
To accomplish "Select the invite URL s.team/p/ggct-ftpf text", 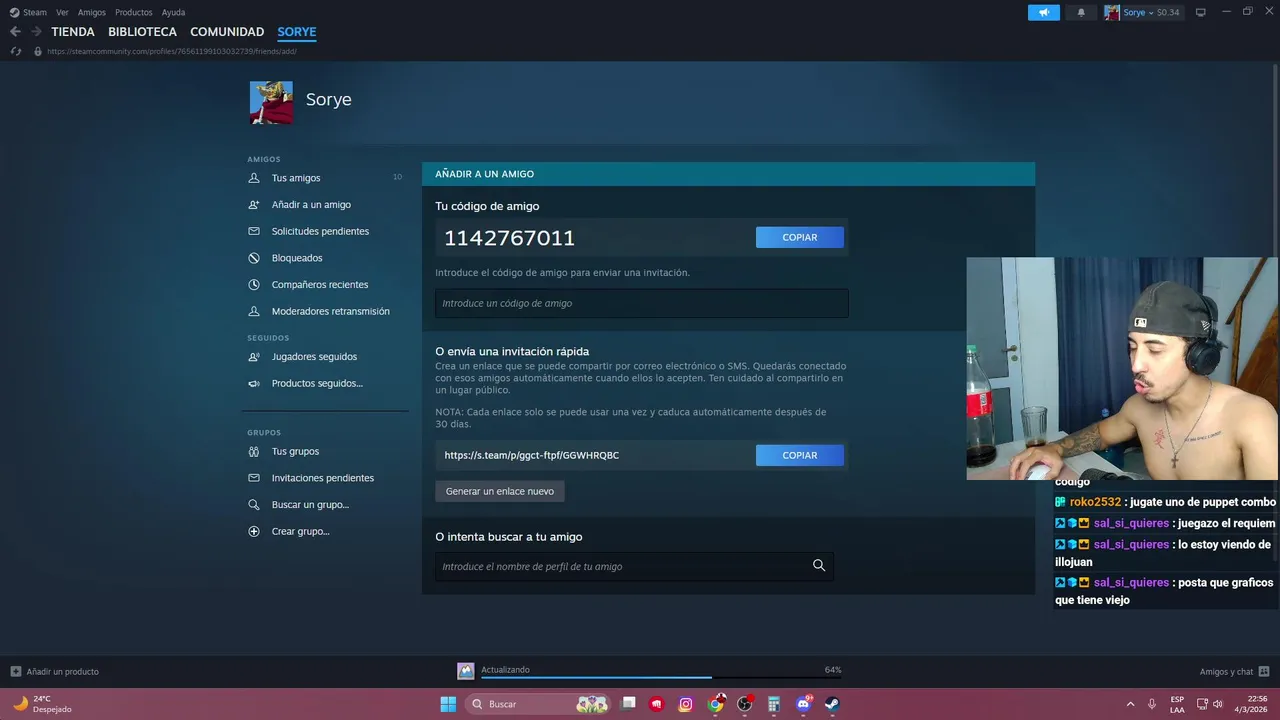I will coord(532,455).
